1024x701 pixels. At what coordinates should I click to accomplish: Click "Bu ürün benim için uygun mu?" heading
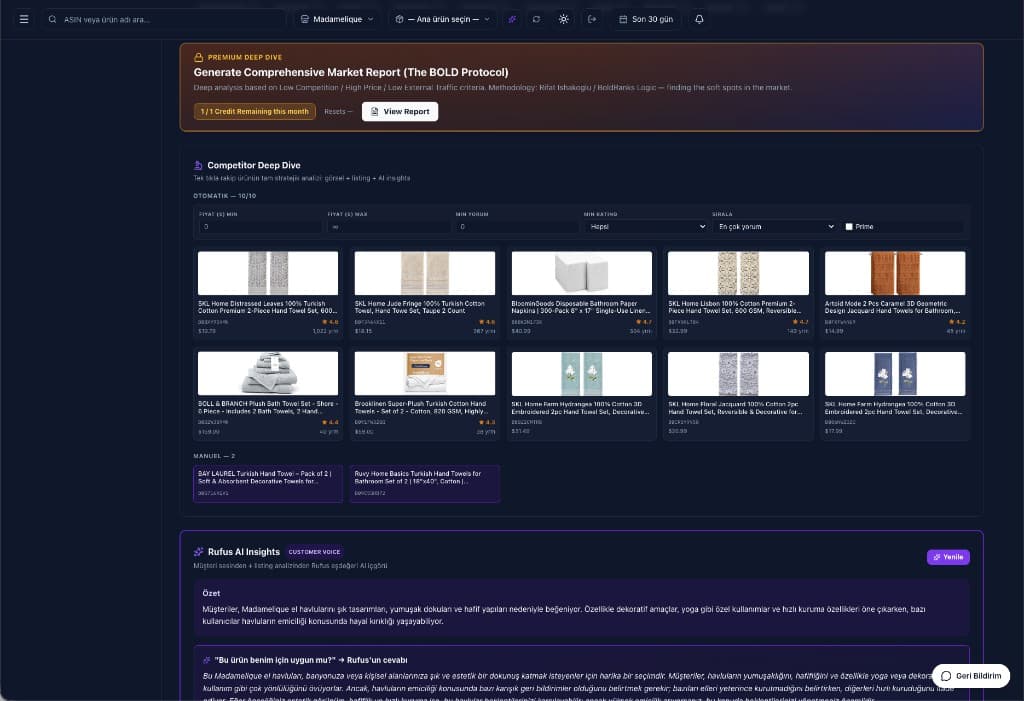pos(311,660)
